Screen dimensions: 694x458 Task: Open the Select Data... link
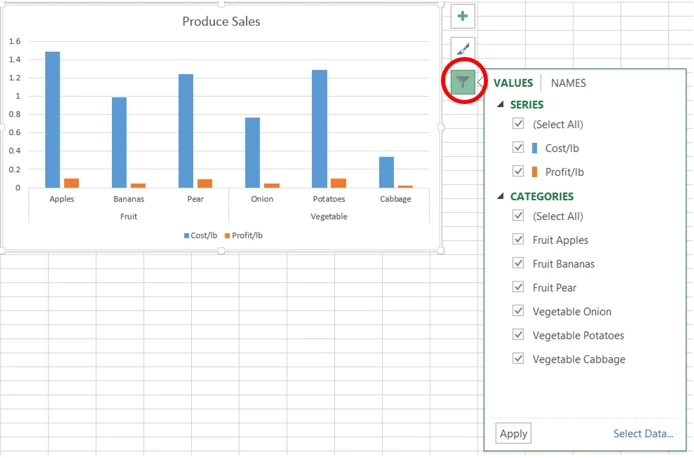click(643, 434)
